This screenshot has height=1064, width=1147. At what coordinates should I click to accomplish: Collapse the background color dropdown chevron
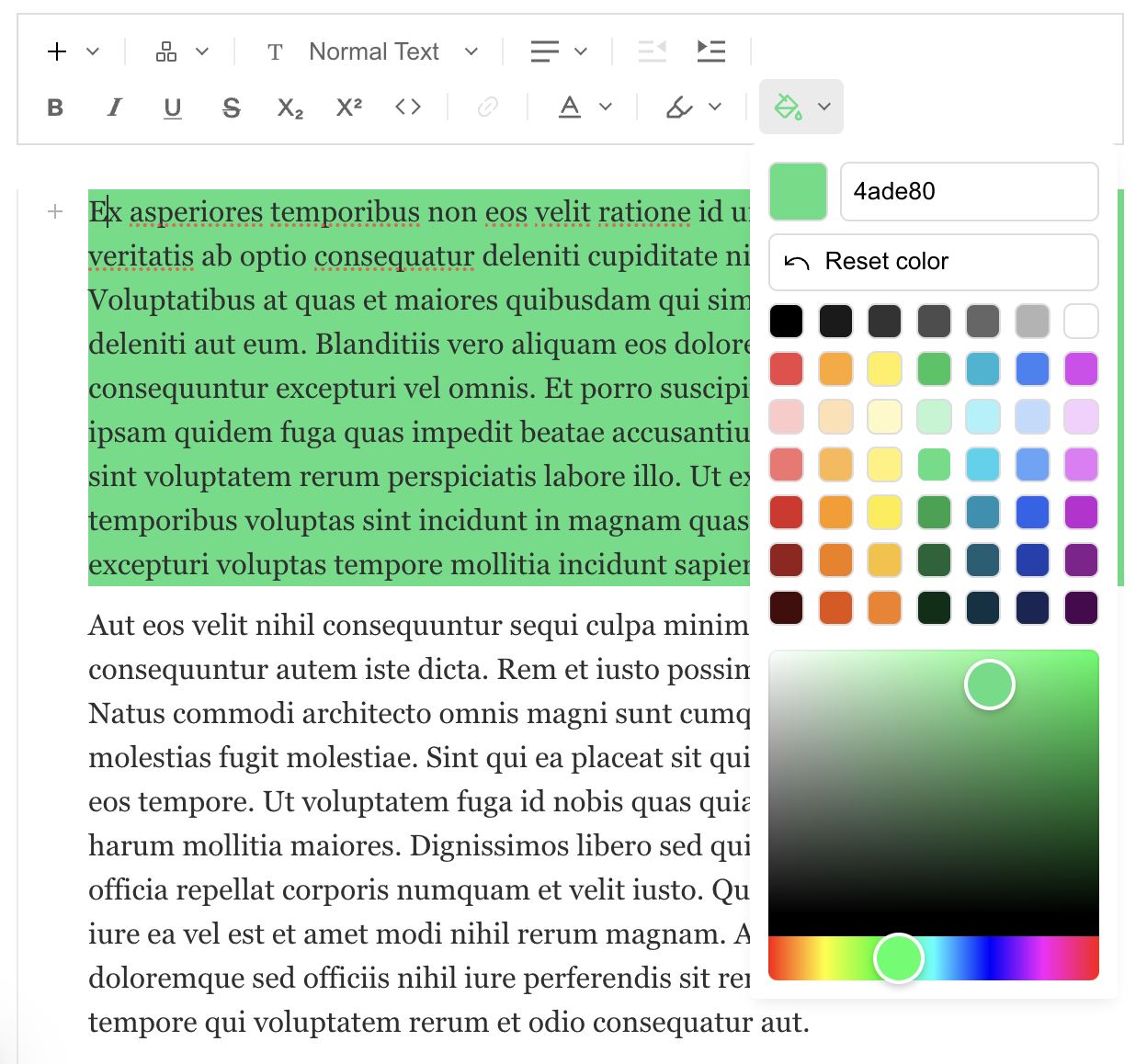pyautogui.click(x=824, y=107)
